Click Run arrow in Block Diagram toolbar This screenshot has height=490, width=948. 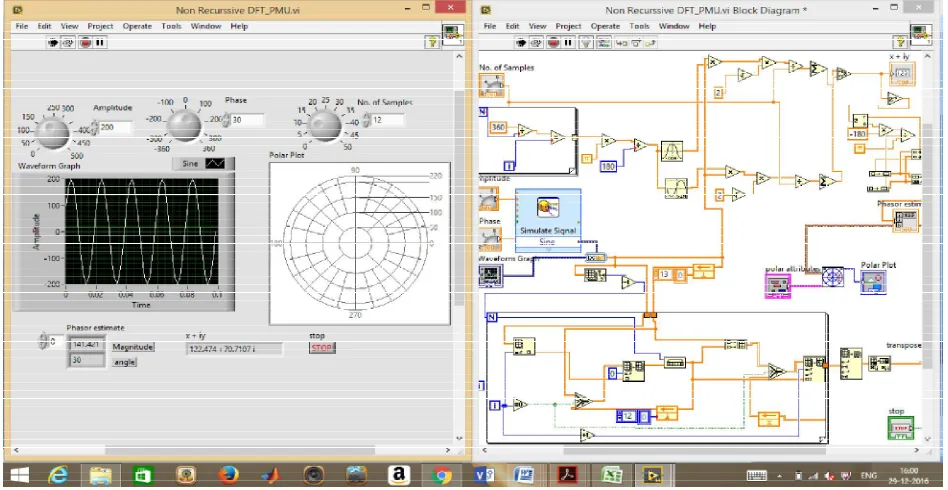pyautogui.click(x=521, y=43)
